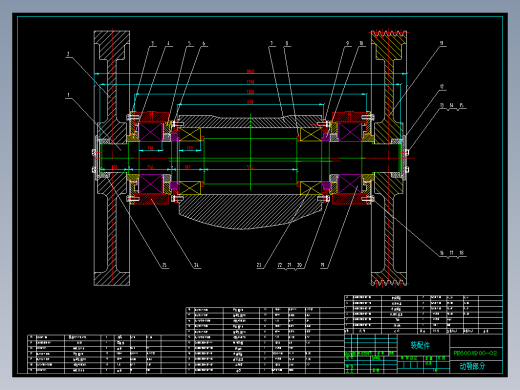Select part balloon number 6

pos(204,43)
